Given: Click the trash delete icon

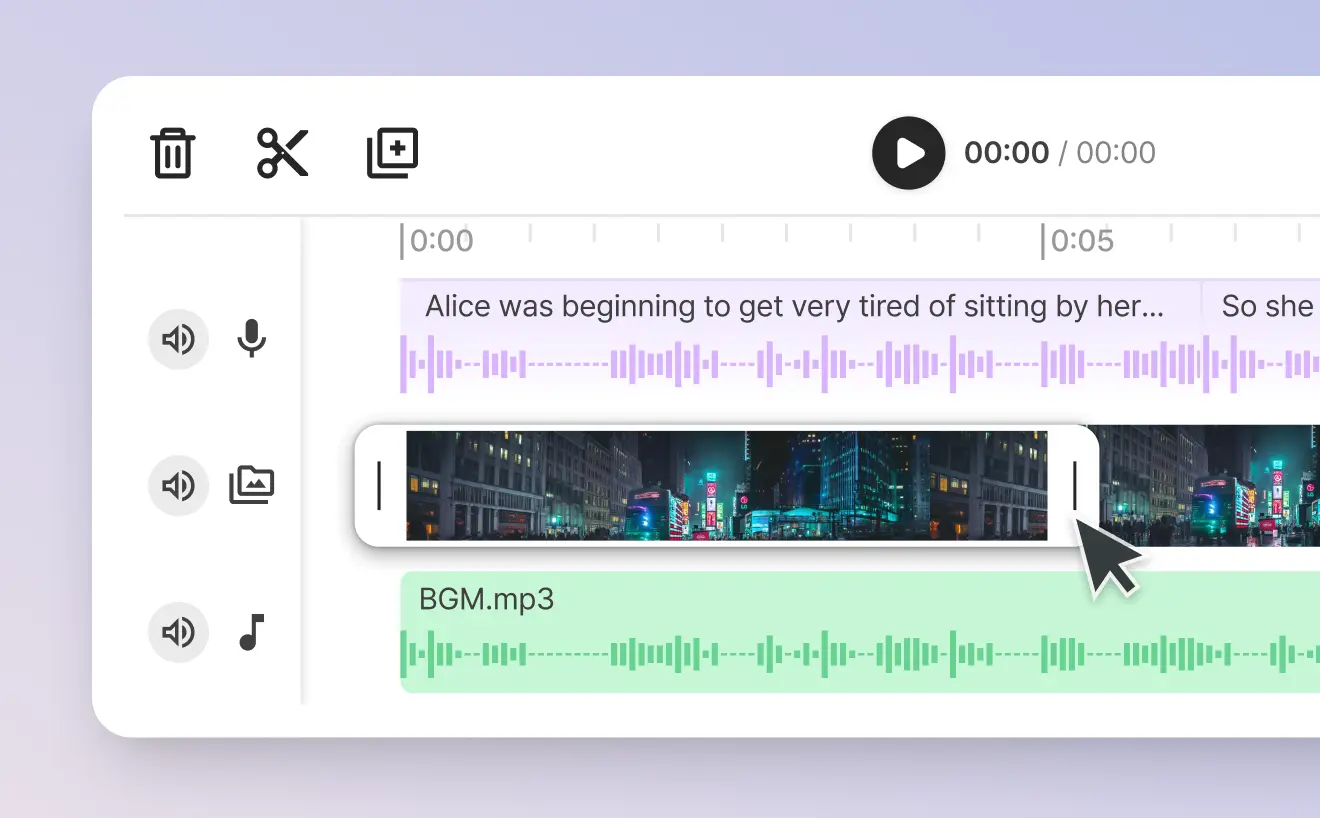Looking at the screenshot, I should point(173,153).
